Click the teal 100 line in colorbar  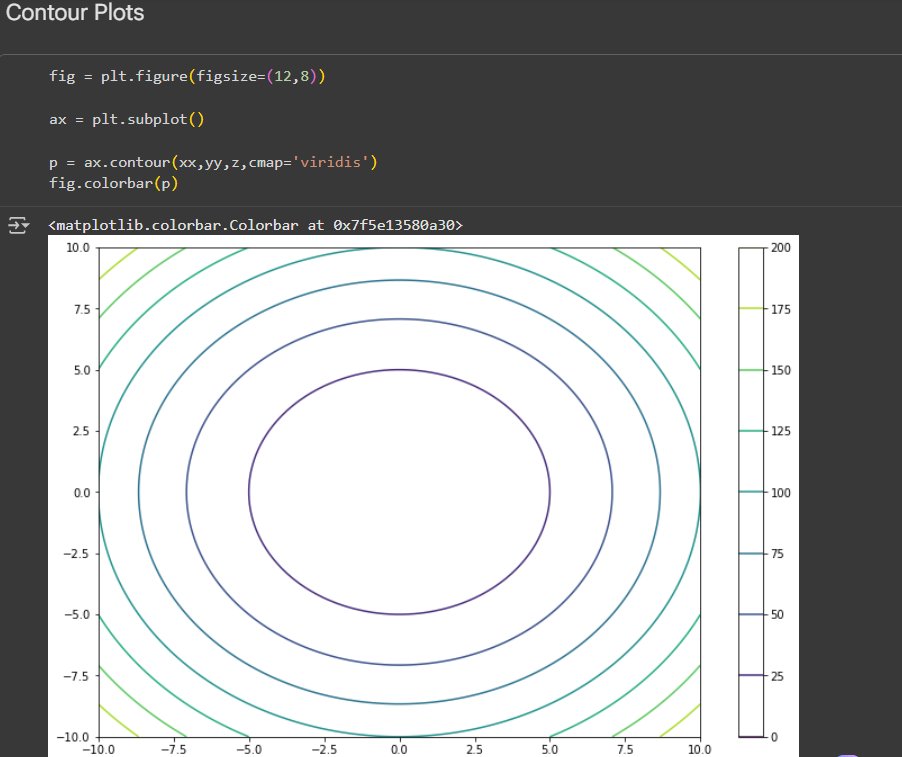point(751,492)
